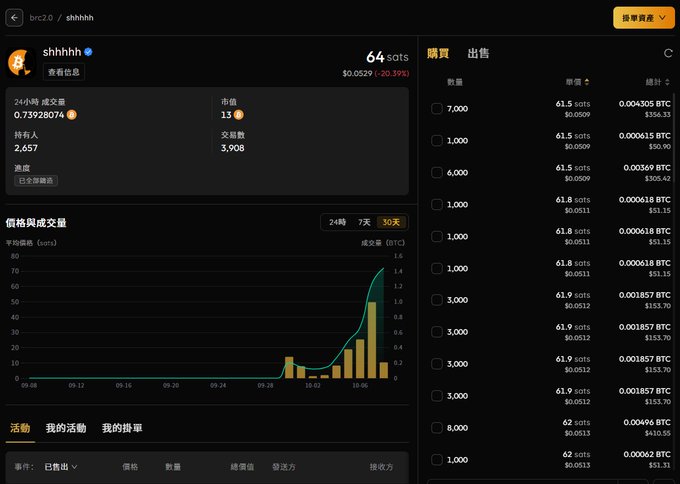Open the 掛單資產 dropdown button

tap(644, 18)
